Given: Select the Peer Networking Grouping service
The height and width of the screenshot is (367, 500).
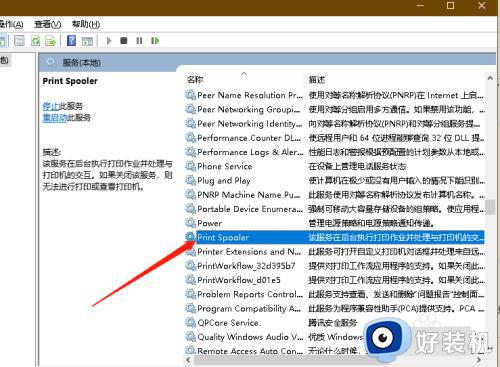Looking at the screenshot, I should coord(335,109).
